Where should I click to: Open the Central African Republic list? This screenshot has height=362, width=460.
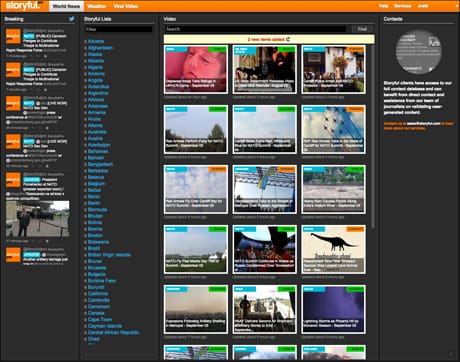[x=113, y=332]
